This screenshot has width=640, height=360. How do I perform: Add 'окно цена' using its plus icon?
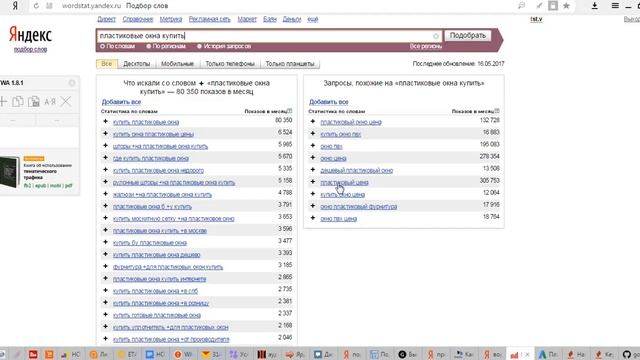[313, 158]
